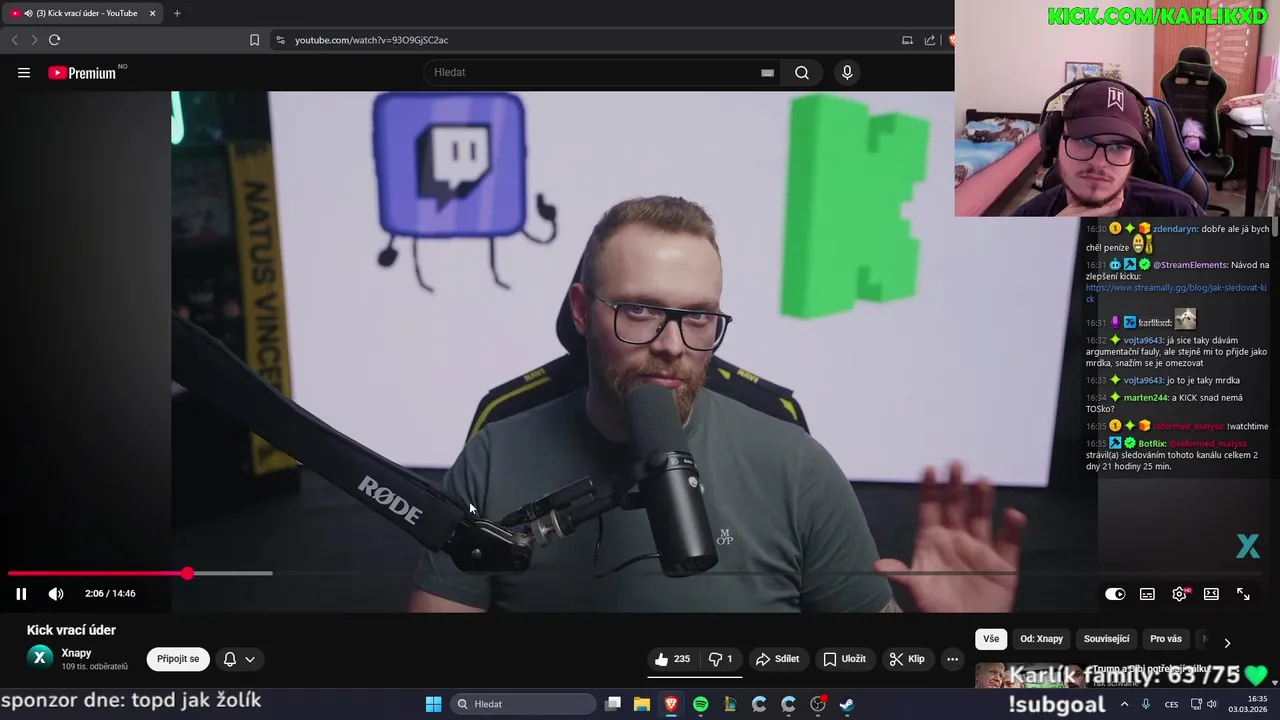Click the tray microphone icon
The image size is (1280, 720).
pos(1146,704)
